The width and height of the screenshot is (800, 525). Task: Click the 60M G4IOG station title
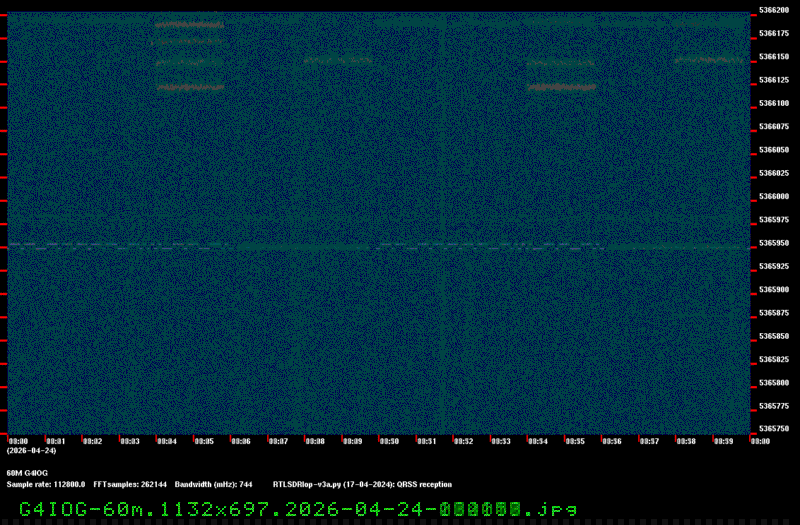27,472
